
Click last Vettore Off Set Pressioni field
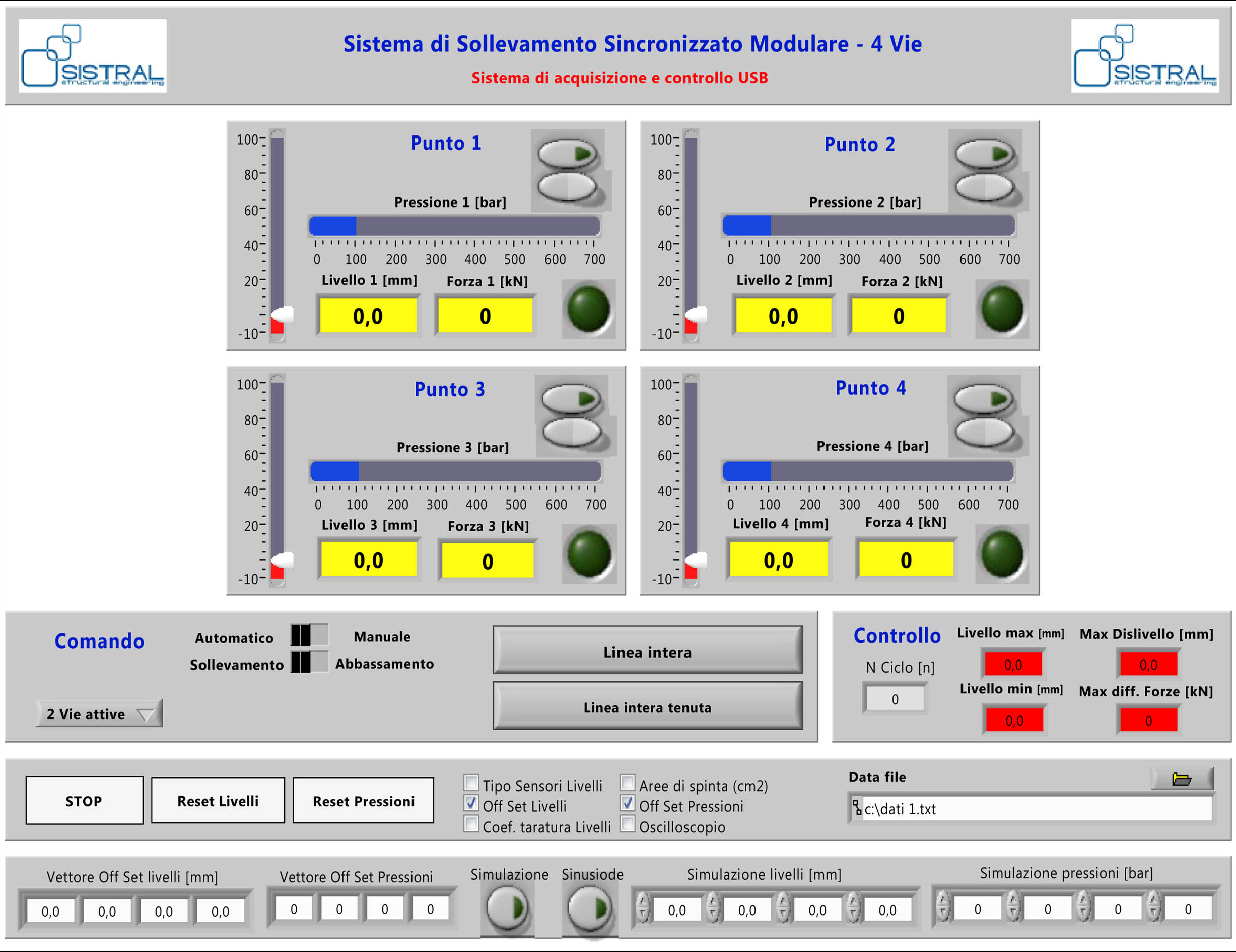pyautogui.click(x=430, y=908)
